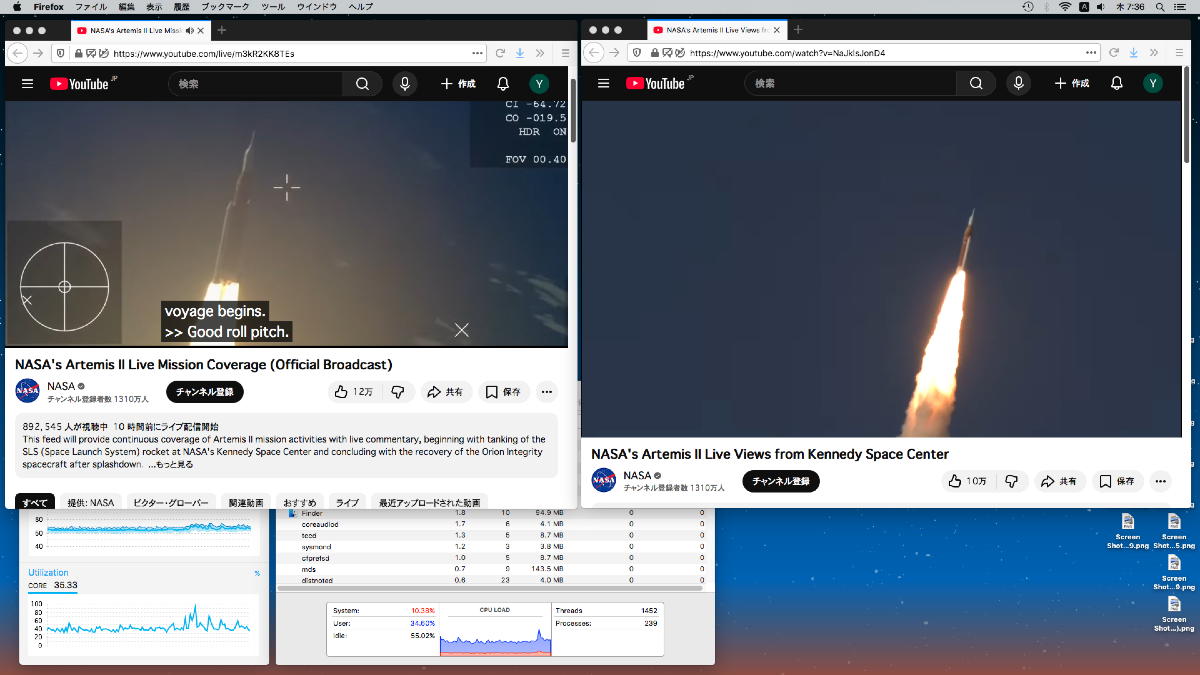Open more actions menu for Kennedy Live Views video

coord(1160,481)
